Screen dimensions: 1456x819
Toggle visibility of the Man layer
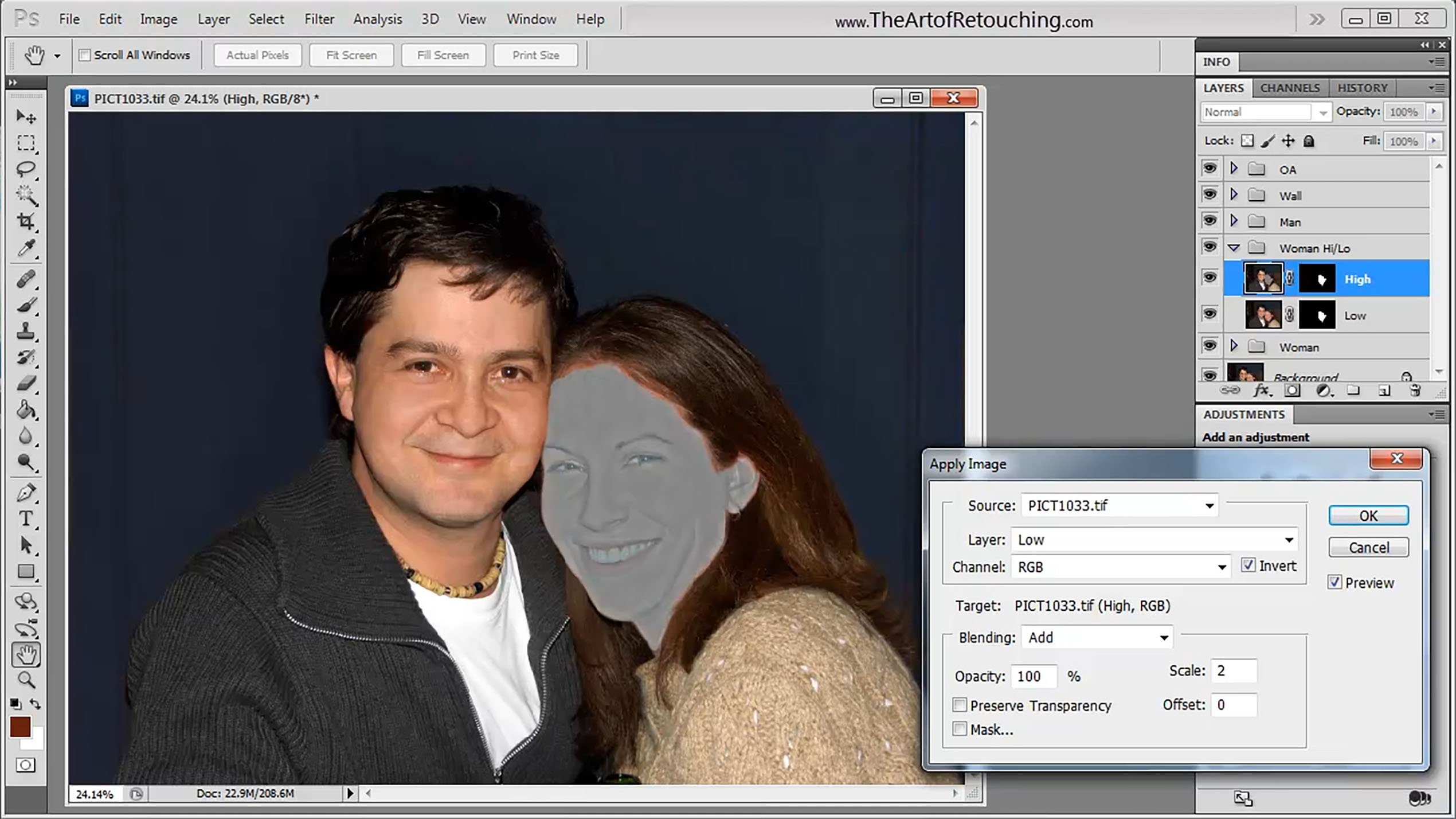tap(1210, 221)
